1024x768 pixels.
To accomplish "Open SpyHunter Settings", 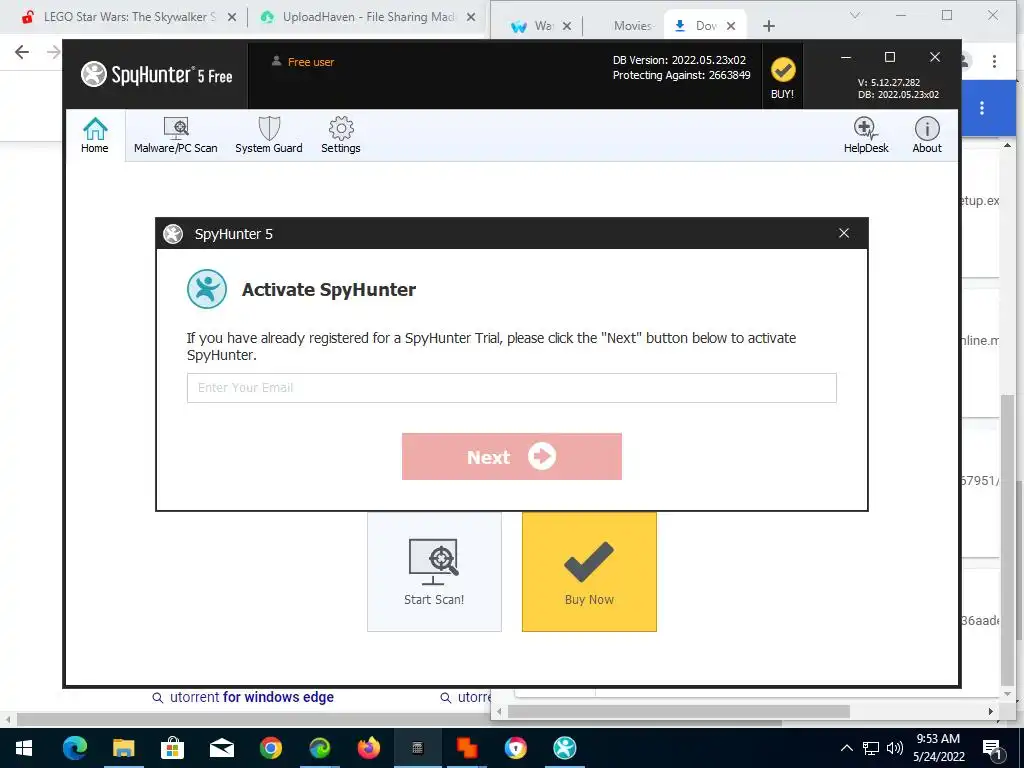I will [341, 135].
